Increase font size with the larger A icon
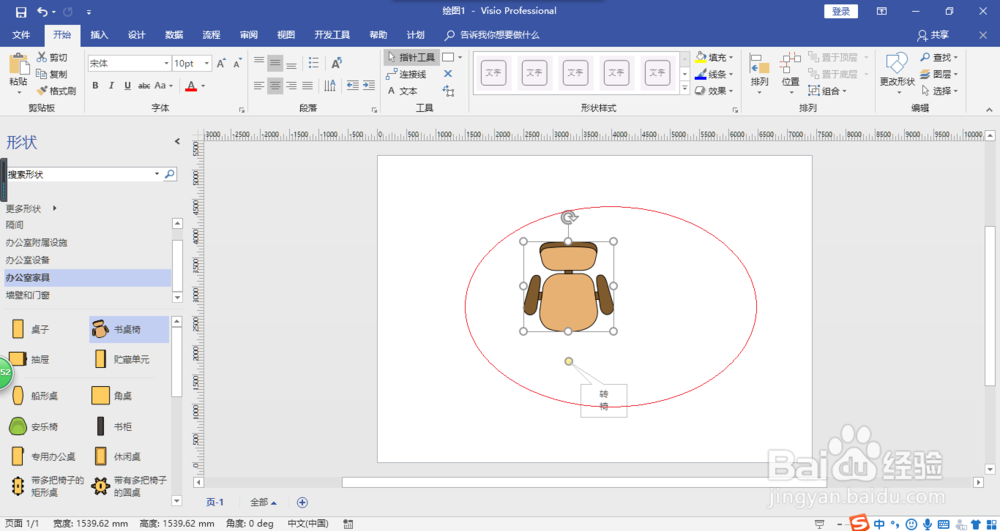The image size is (1000, 531). click(x=221, y=63)
